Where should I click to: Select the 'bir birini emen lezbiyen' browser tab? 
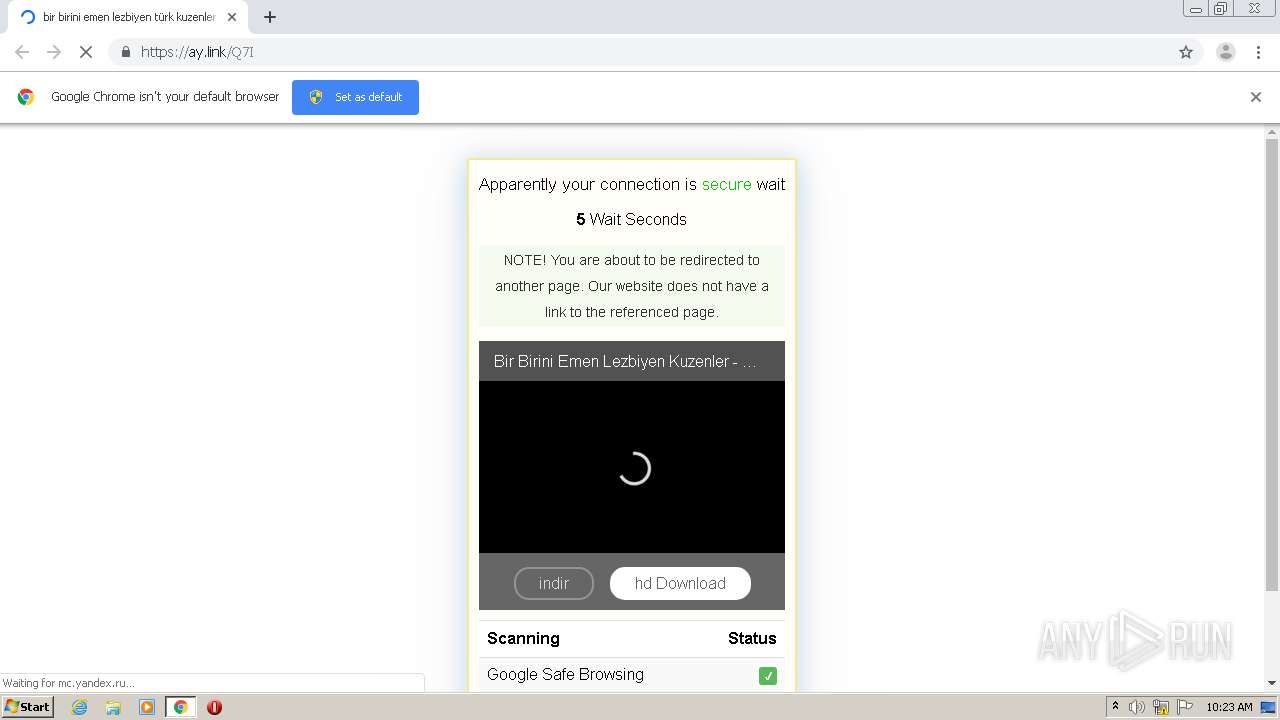(x=128, y=17)
